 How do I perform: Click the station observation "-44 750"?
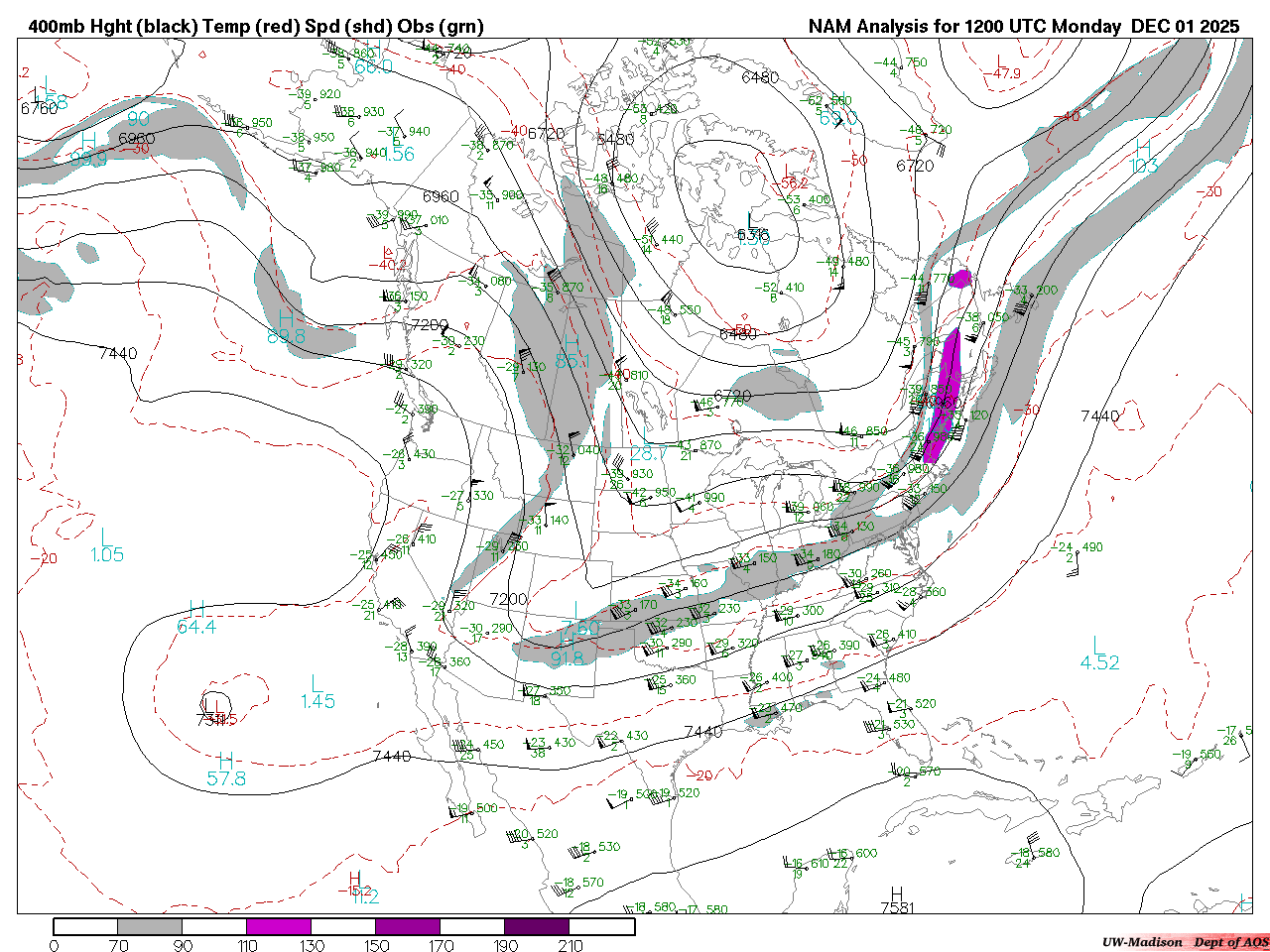click(900, 63)
